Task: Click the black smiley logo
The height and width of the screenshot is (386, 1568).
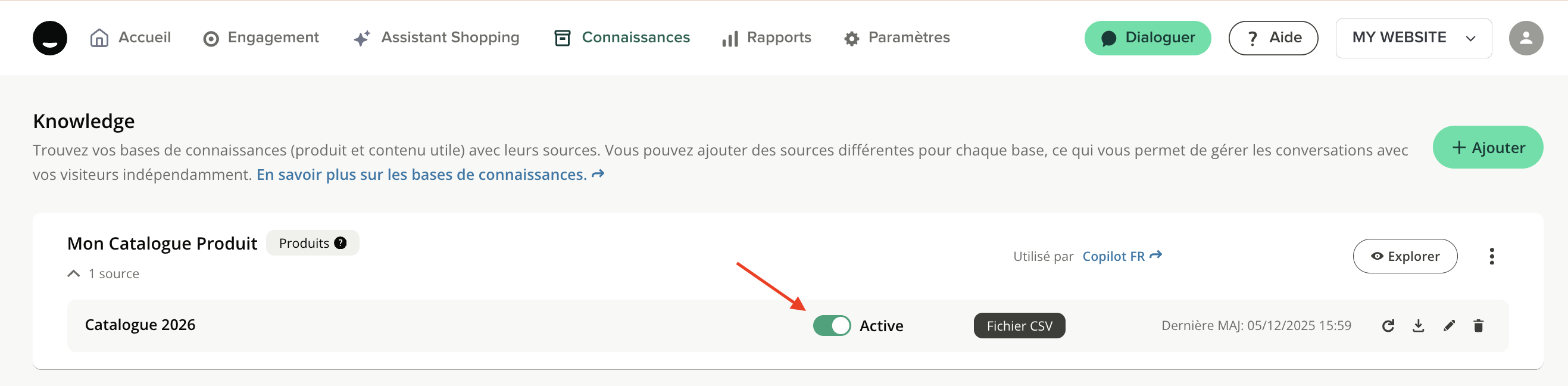Action: click(x=50, y=38)
